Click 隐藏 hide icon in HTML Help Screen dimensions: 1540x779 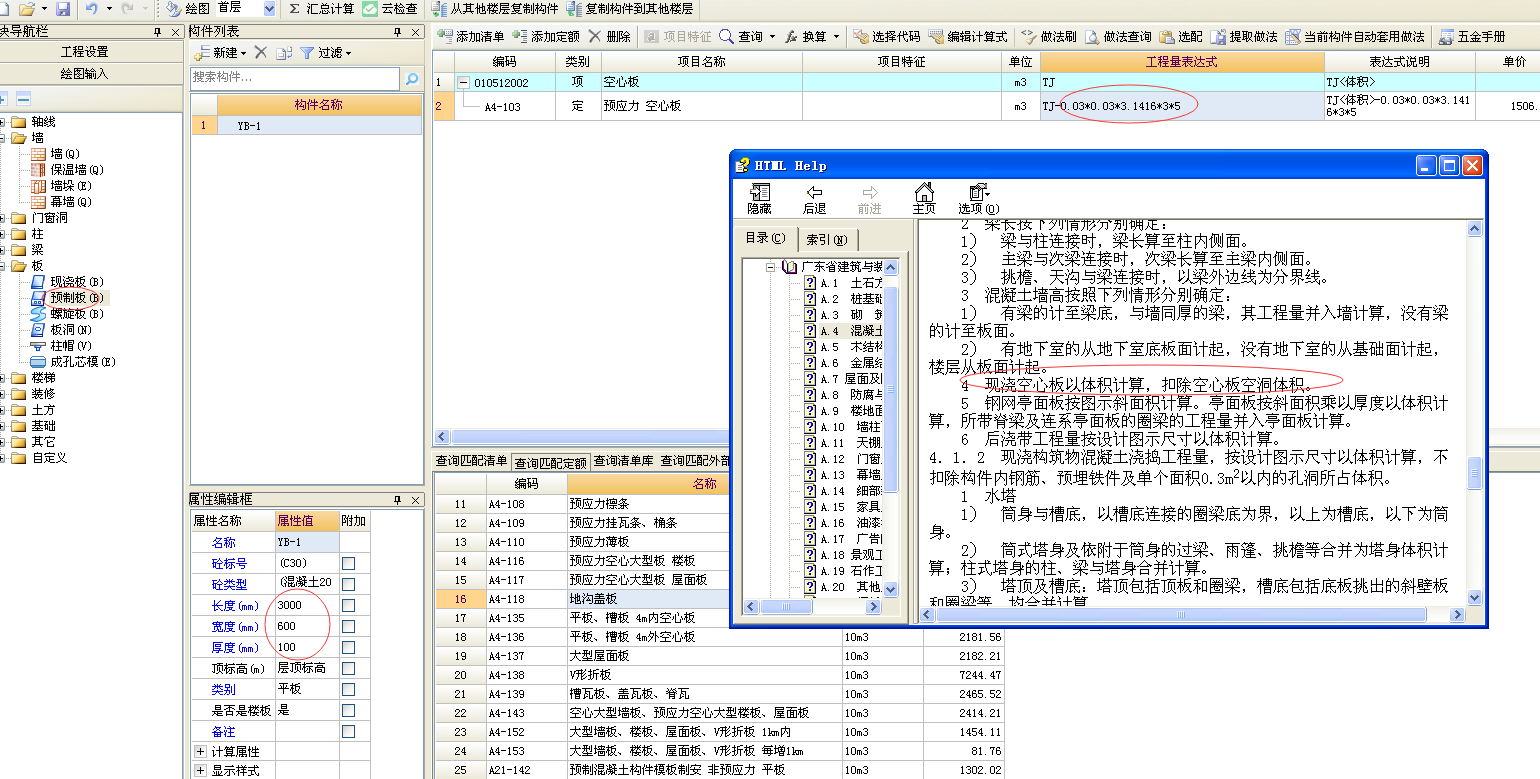[x=759, y=193]
